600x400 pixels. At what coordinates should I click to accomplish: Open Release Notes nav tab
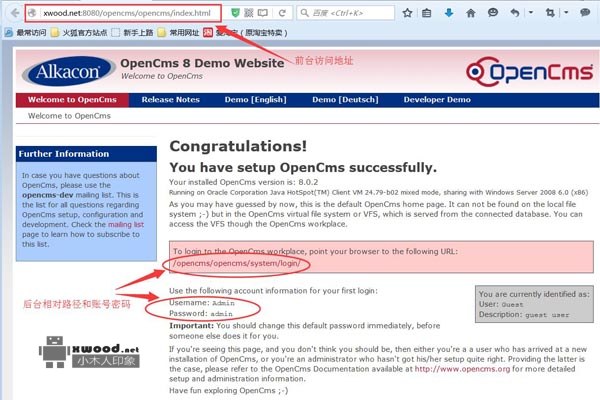pyautogui.click(x=171, y=100)
